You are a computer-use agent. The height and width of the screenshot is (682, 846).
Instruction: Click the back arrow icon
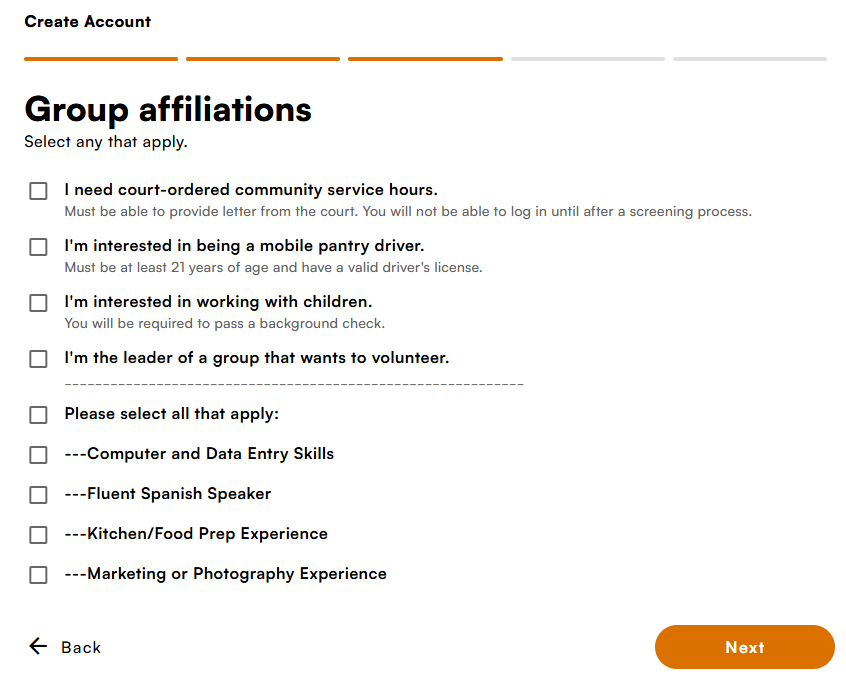[38, 646]
